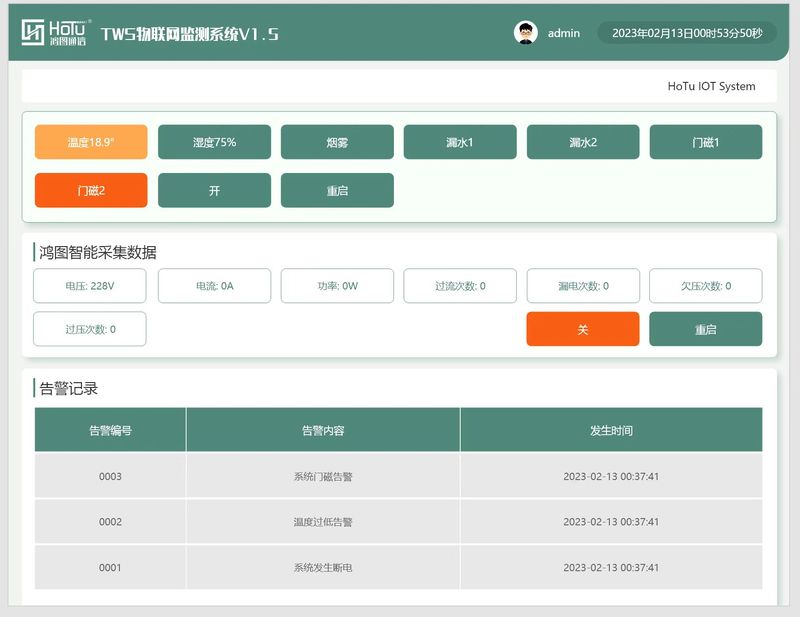Select the 门磁1 door sensor tile
This screenshot has width=800, height=617.
[706, 142]
